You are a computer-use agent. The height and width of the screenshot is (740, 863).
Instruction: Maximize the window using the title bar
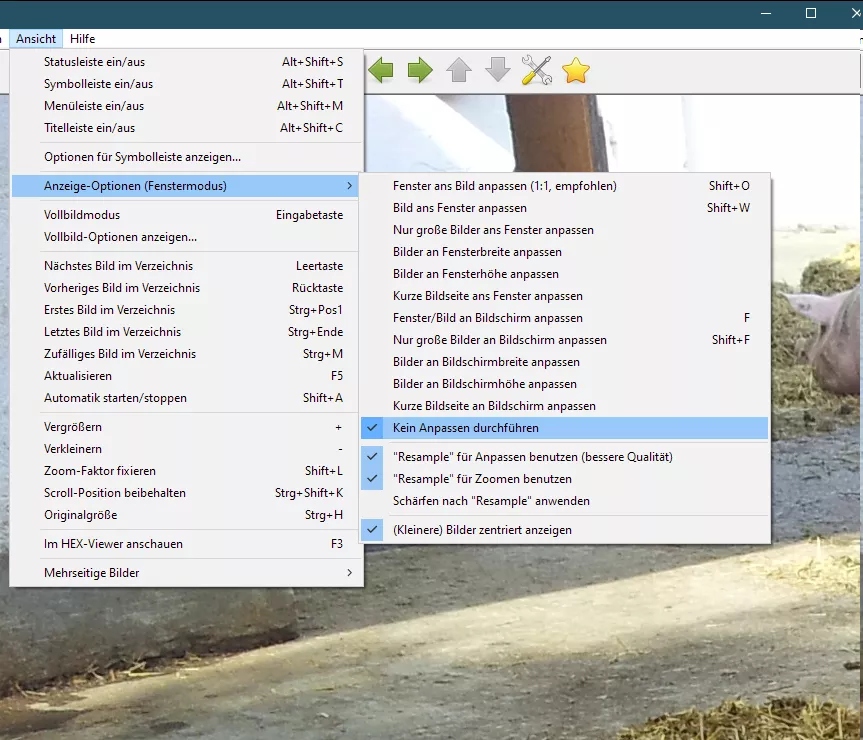point(811,13)
